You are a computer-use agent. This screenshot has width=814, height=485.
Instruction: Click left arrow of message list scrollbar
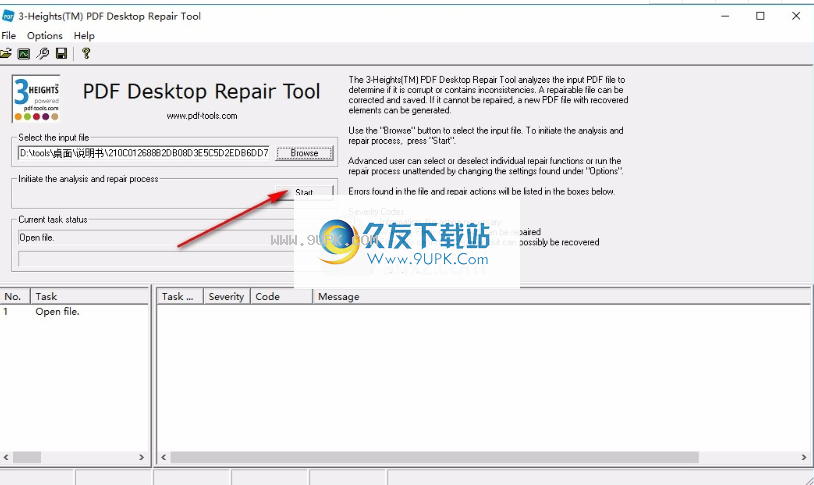point(164,457)
